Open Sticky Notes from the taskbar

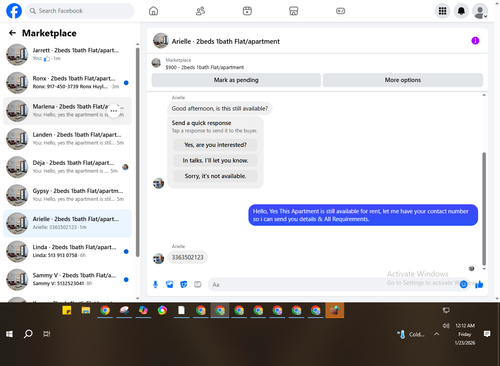click(x=67, y=310)
